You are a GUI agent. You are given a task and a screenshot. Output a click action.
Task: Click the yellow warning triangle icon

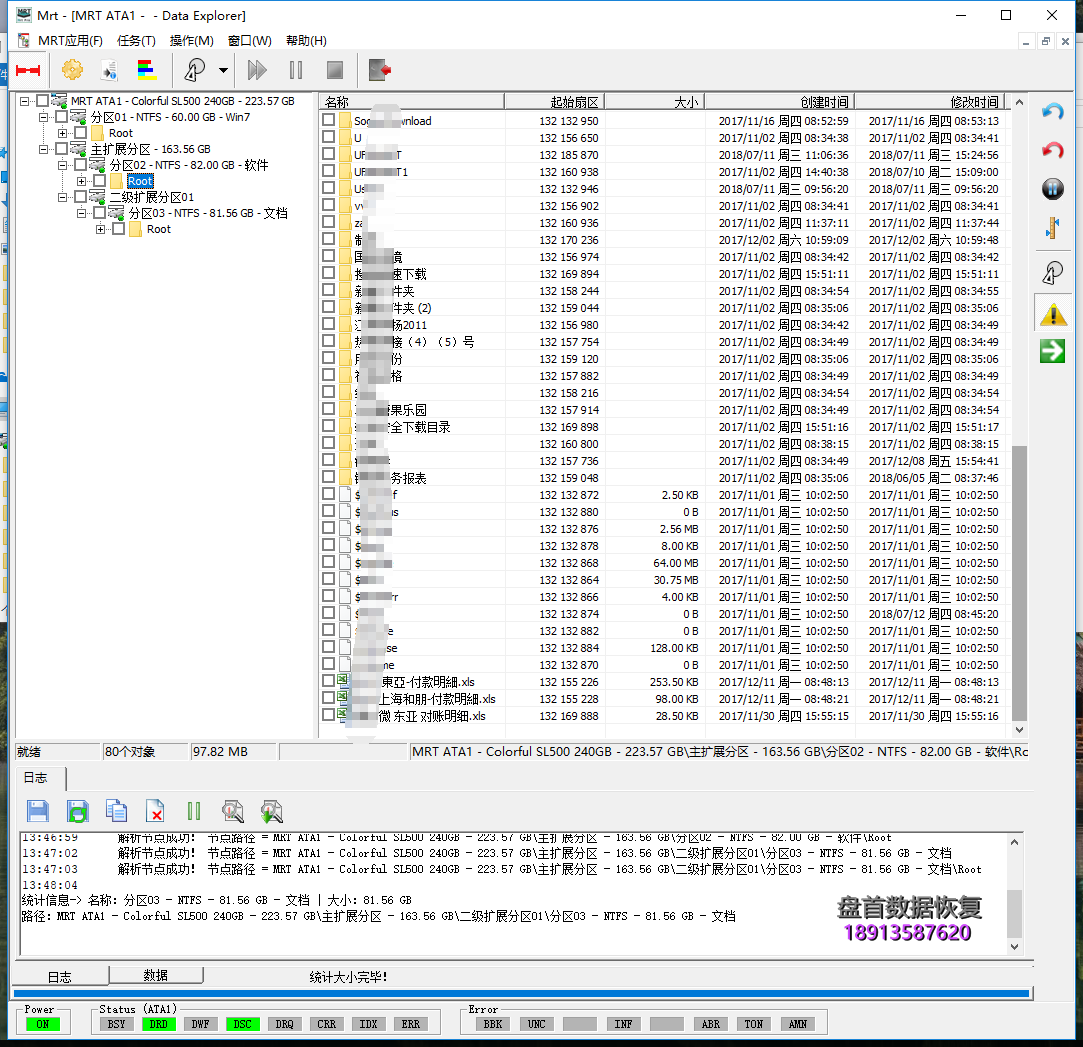click(1052, 315)
